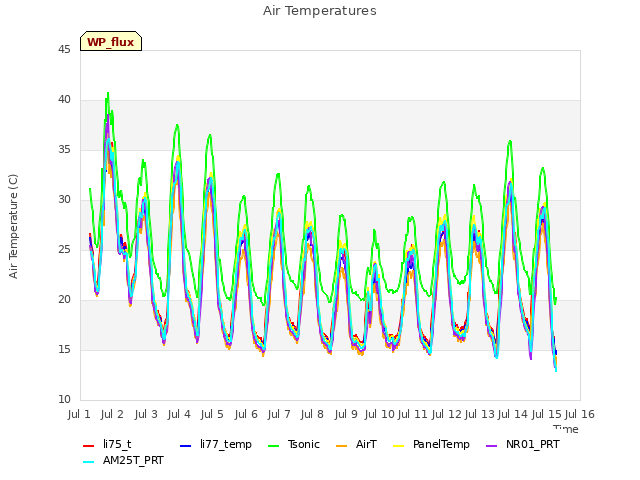Click the Jul 12 x-axis tick label
The width and height of the screenshot is (640, 480).
pos(446,414)
